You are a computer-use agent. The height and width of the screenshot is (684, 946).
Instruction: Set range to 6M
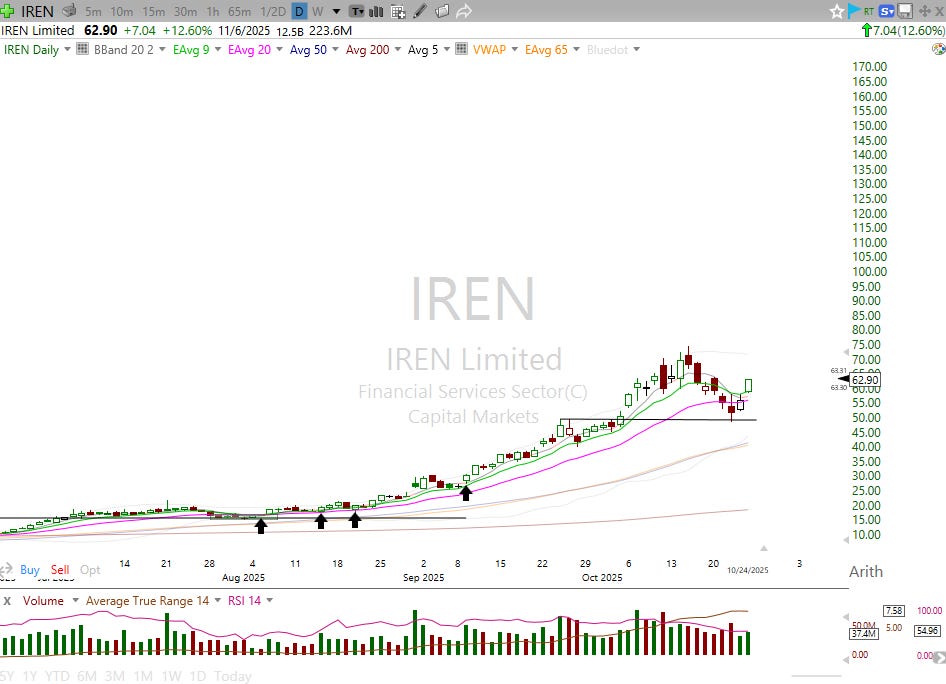pos(87,676)
